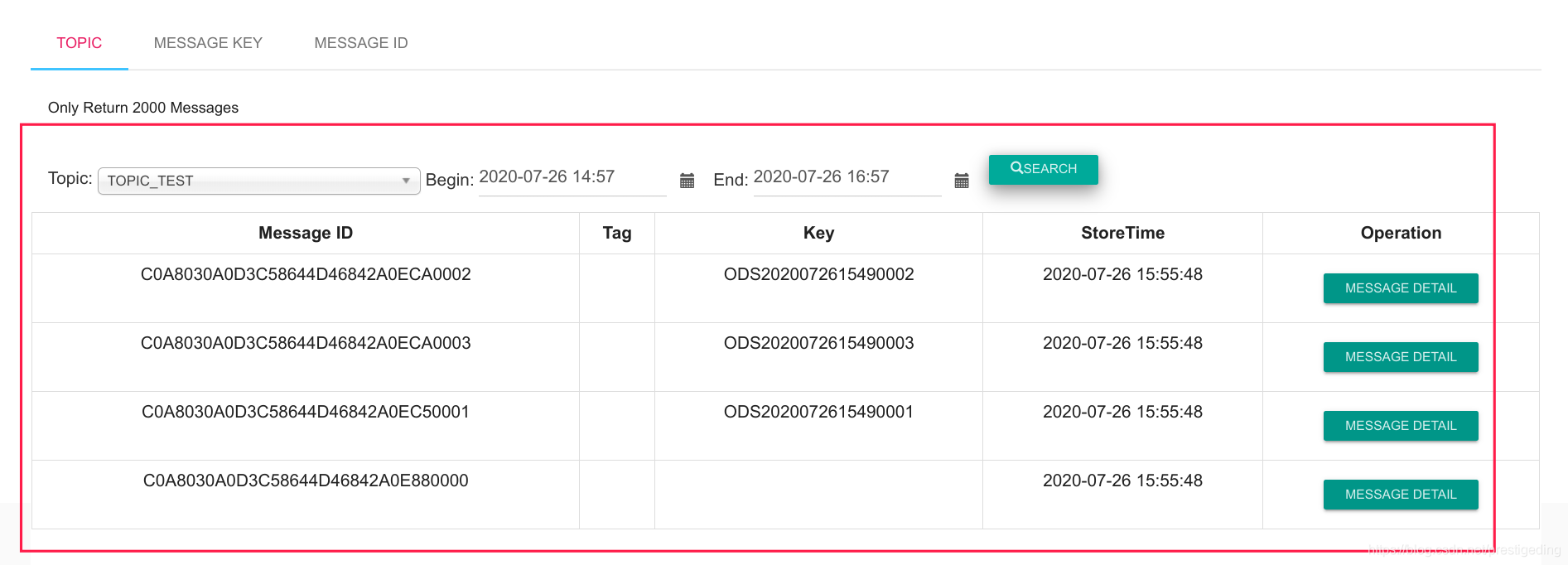View message detail for ID ending ECA0002

tap(1400, 288)
